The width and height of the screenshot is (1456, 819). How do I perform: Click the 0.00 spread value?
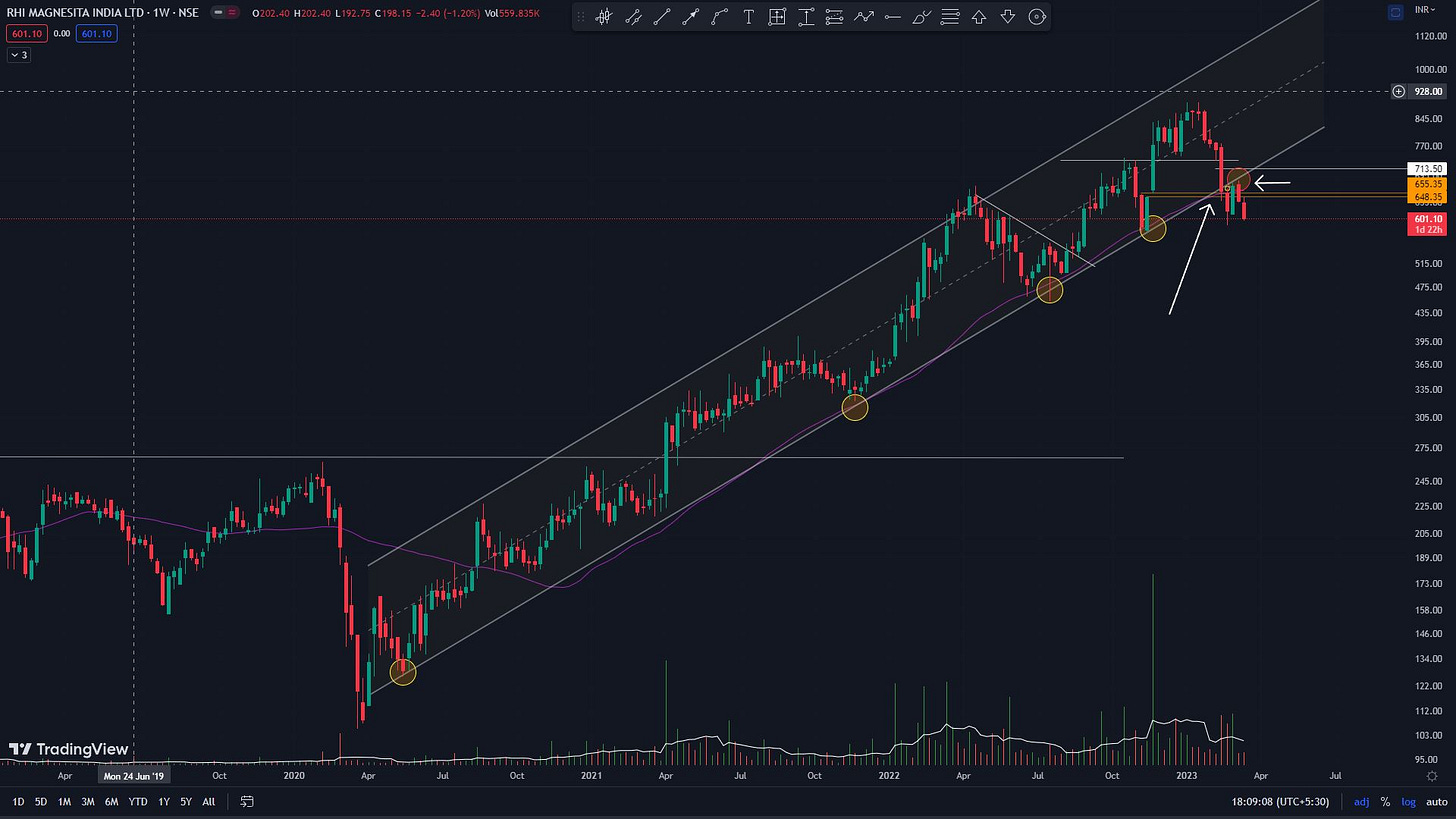pyautogui.click(x=61, y=33)
